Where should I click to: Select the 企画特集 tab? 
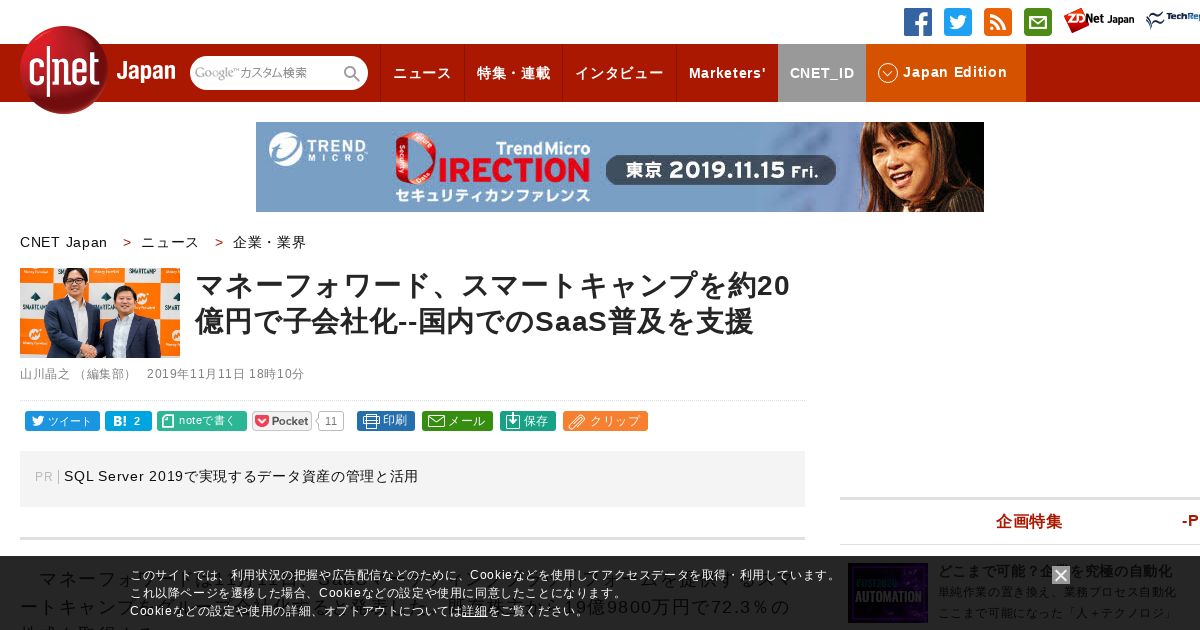pyautogui.click(x=1029, y=521)
